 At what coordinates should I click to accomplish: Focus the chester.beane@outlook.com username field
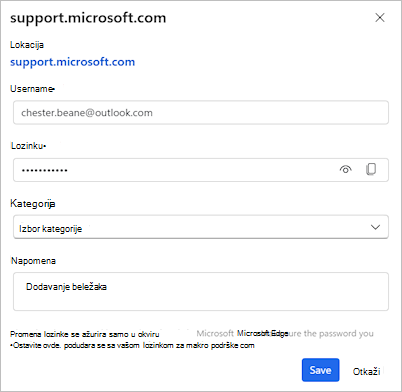(201, 113)
